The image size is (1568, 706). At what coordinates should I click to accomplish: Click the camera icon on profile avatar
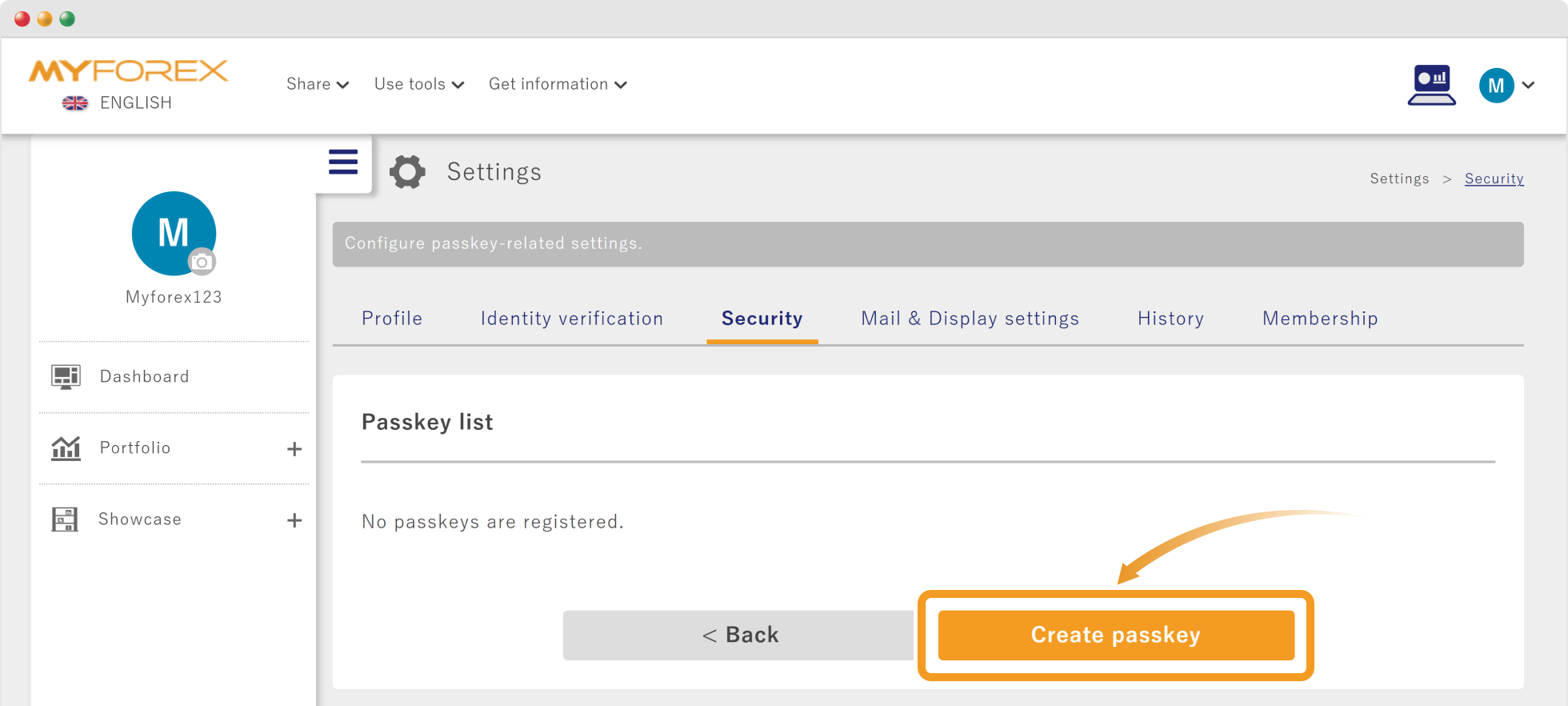[x=202, y=262]
